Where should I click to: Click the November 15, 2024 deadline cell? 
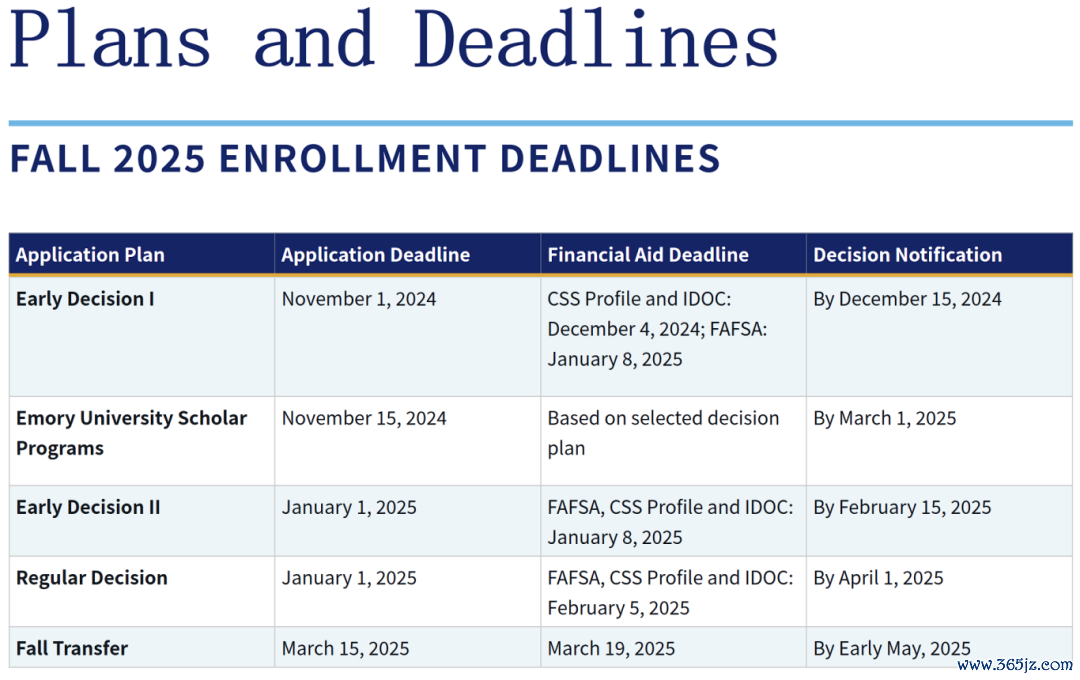[x=364, y=418]
